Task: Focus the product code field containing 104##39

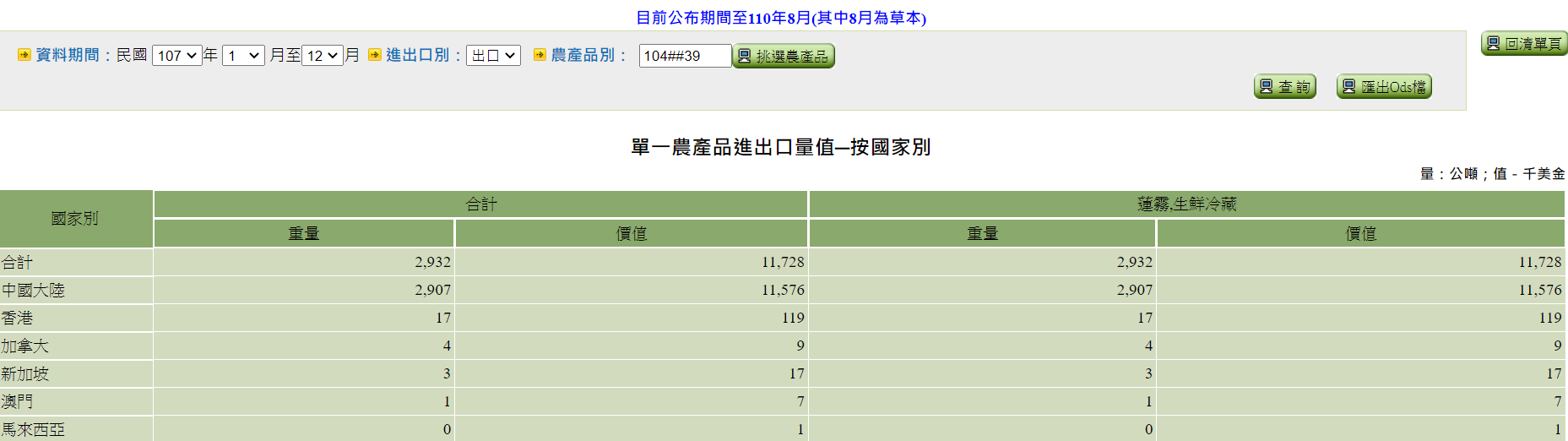Action: 684,56
